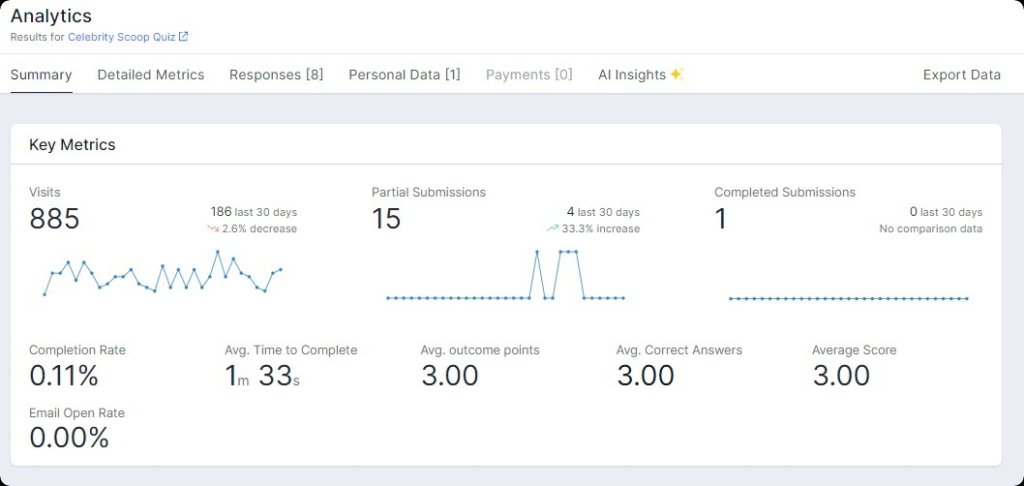
Task: Open the Payments [0] tab
Action: (x=529, y=75)
